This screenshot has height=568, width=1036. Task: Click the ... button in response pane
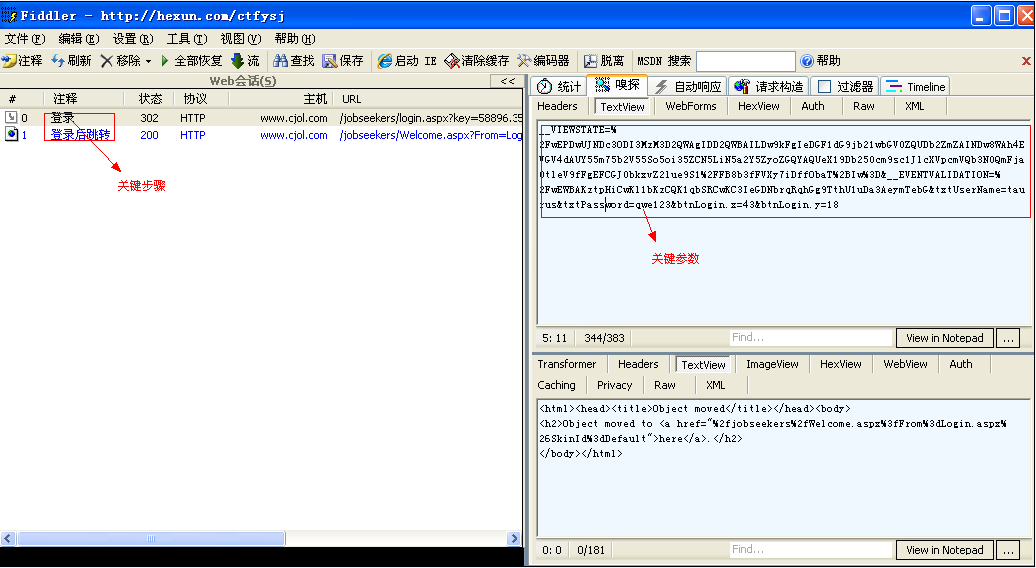point(1008,550)
